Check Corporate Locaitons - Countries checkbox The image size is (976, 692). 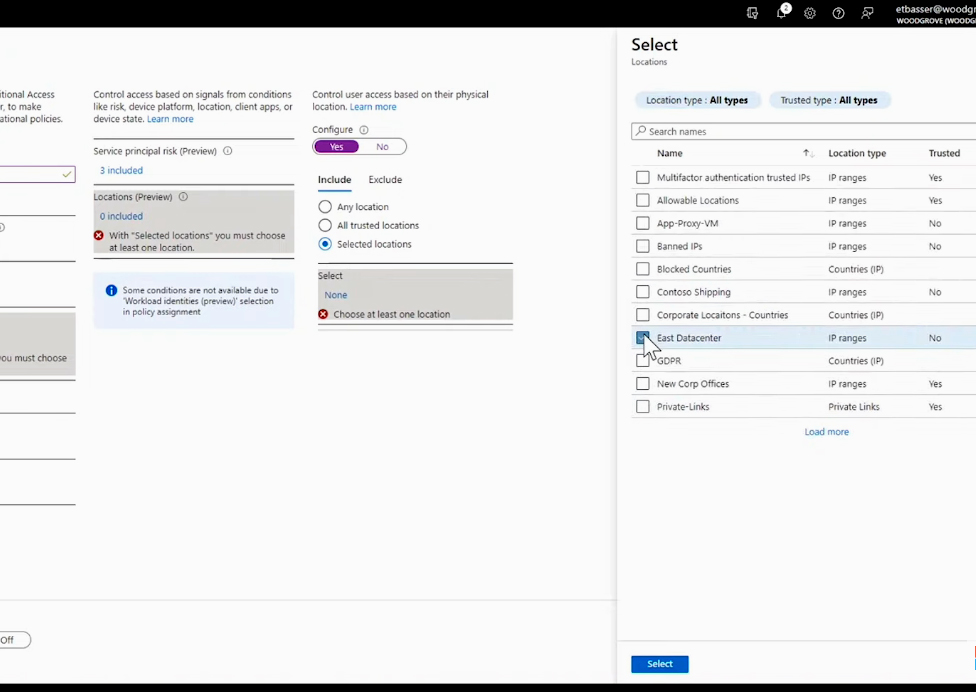click(642, 315)
